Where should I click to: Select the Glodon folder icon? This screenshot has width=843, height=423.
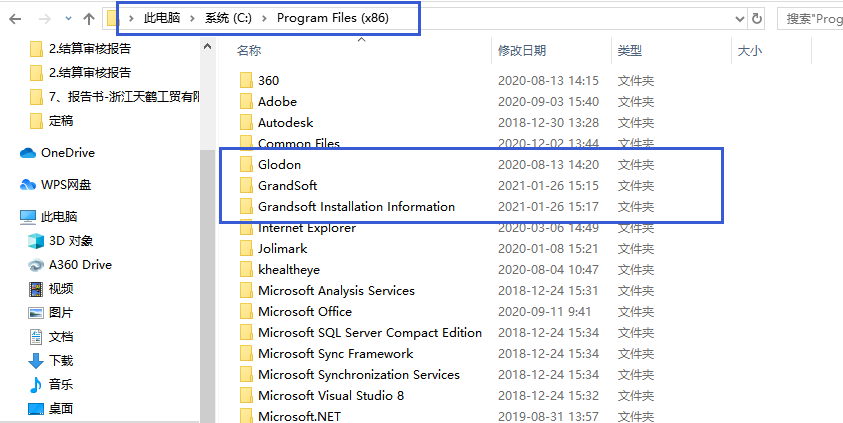[x=246, y=164]
